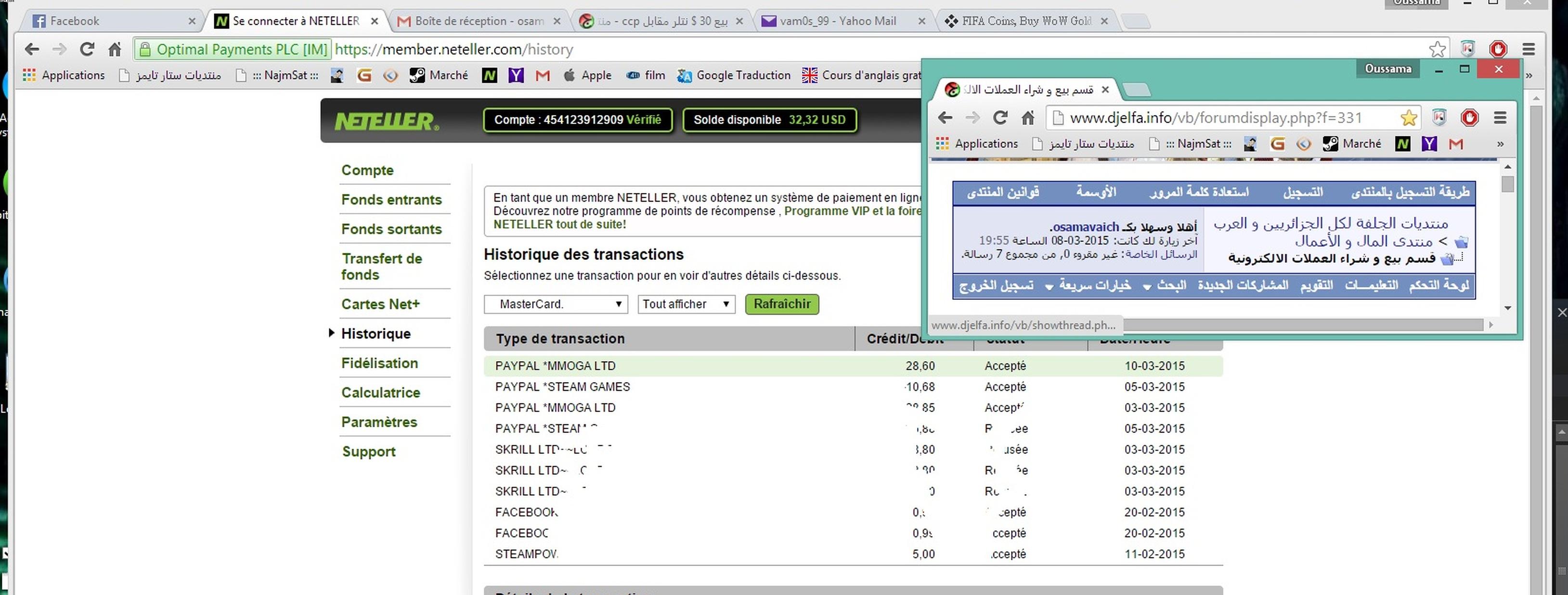Open the orange G bookmark in main window
The width and height of the screenshot is (1568, 595).
coord(364,75)
